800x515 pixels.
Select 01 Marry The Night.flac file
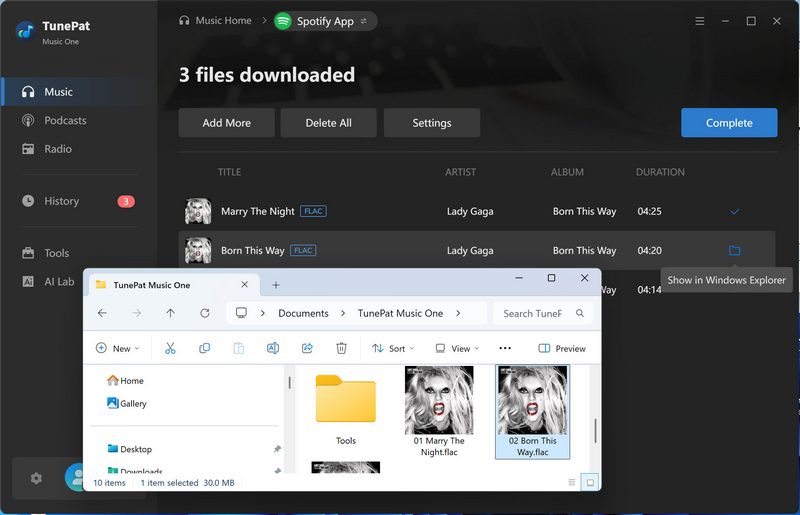tap(439, 411)
